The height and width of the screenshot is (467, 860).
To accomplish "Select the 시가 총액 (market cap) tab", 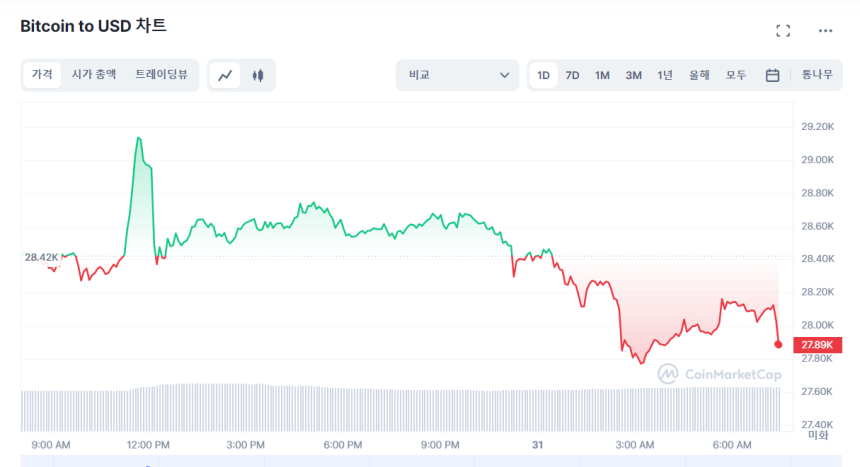I will (94, 75).
